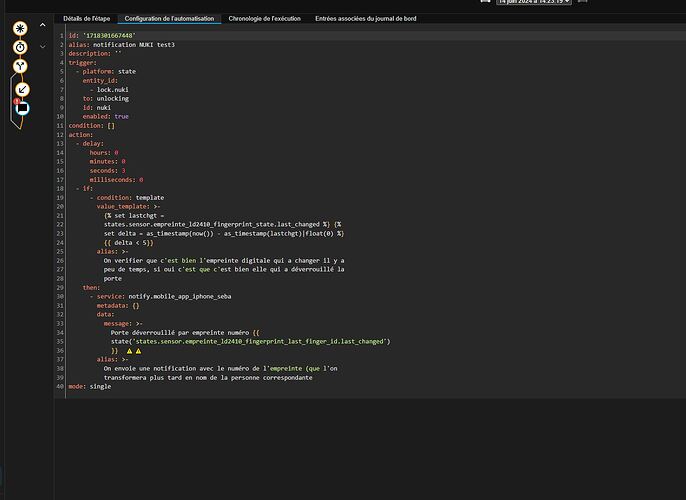Viewport: 686px width, 500px height.
Task: Click the 'milliseconds: 0' line
Action: pyautogui.click(x=116, y=180)
